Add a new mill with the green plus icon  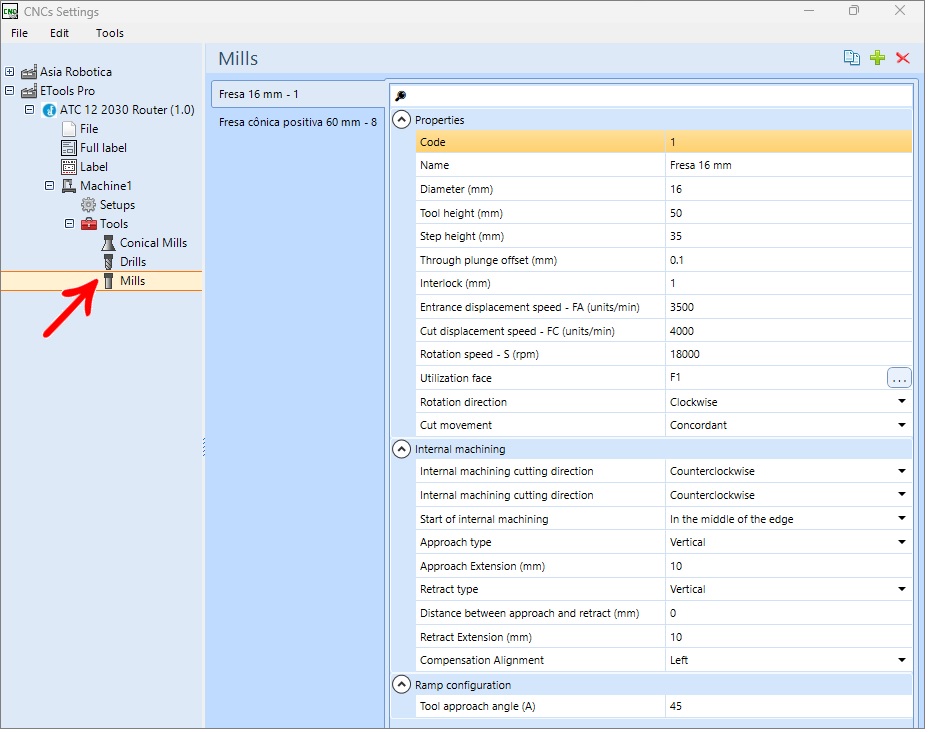[877, 57]
